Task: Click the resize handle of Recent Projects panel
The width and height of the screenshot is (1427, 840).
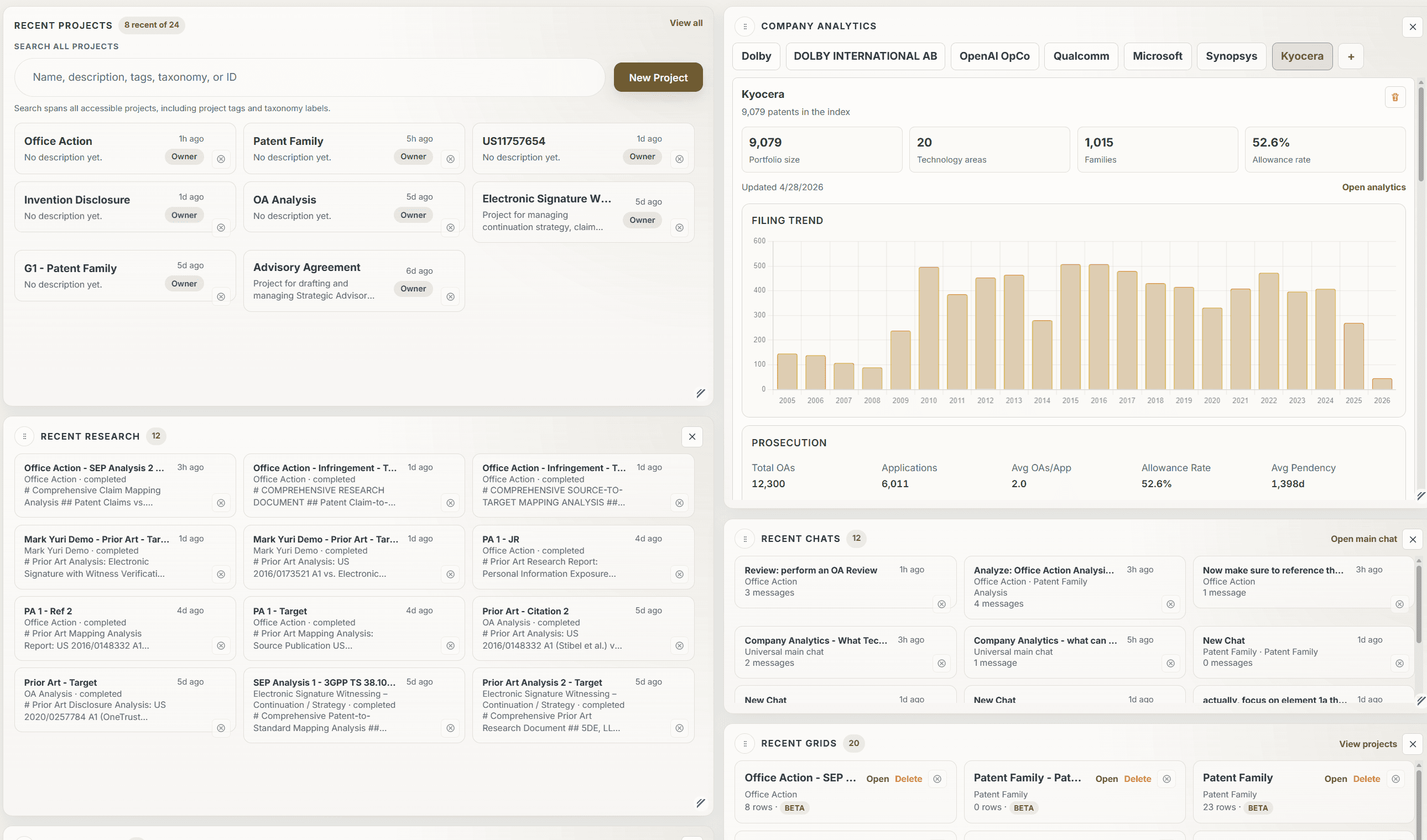Action: (x=700, y=393)
